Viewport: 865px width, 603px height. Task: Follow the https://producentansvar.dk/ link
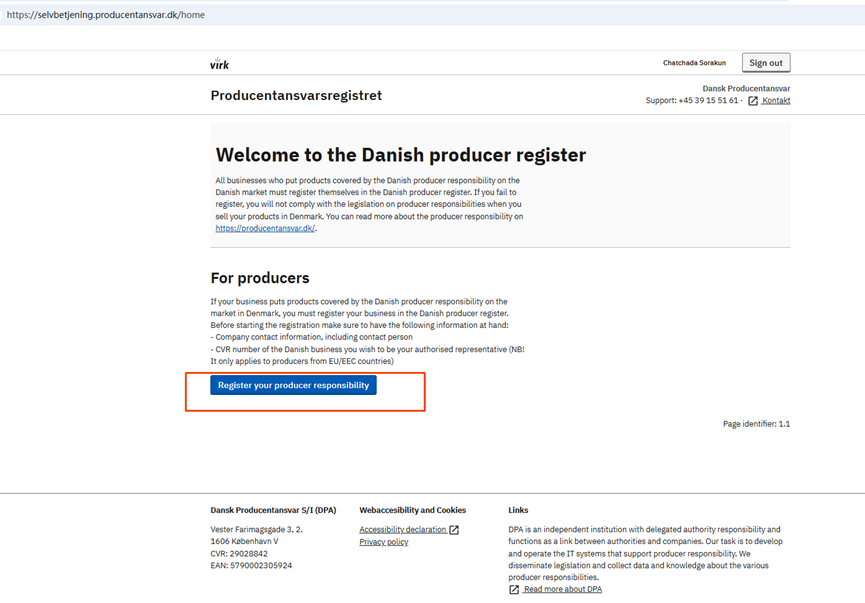[265, 228]
